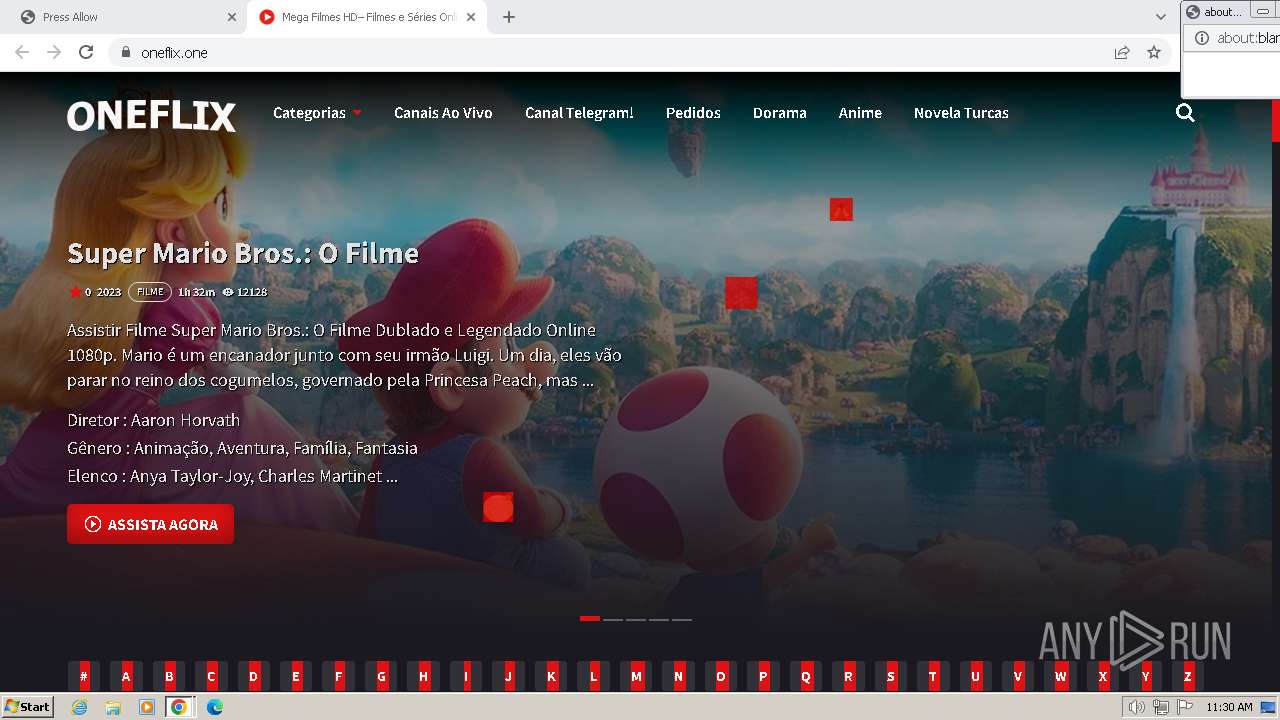Viewport: 1280px width, 720px height.
Task: Bookmark this page with star
Action: [x=1154, y=52]
